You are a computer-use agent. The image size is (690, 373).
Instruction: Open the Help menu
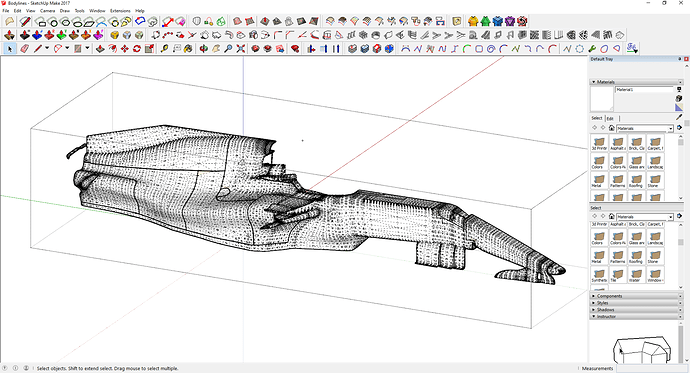[140, 11]
